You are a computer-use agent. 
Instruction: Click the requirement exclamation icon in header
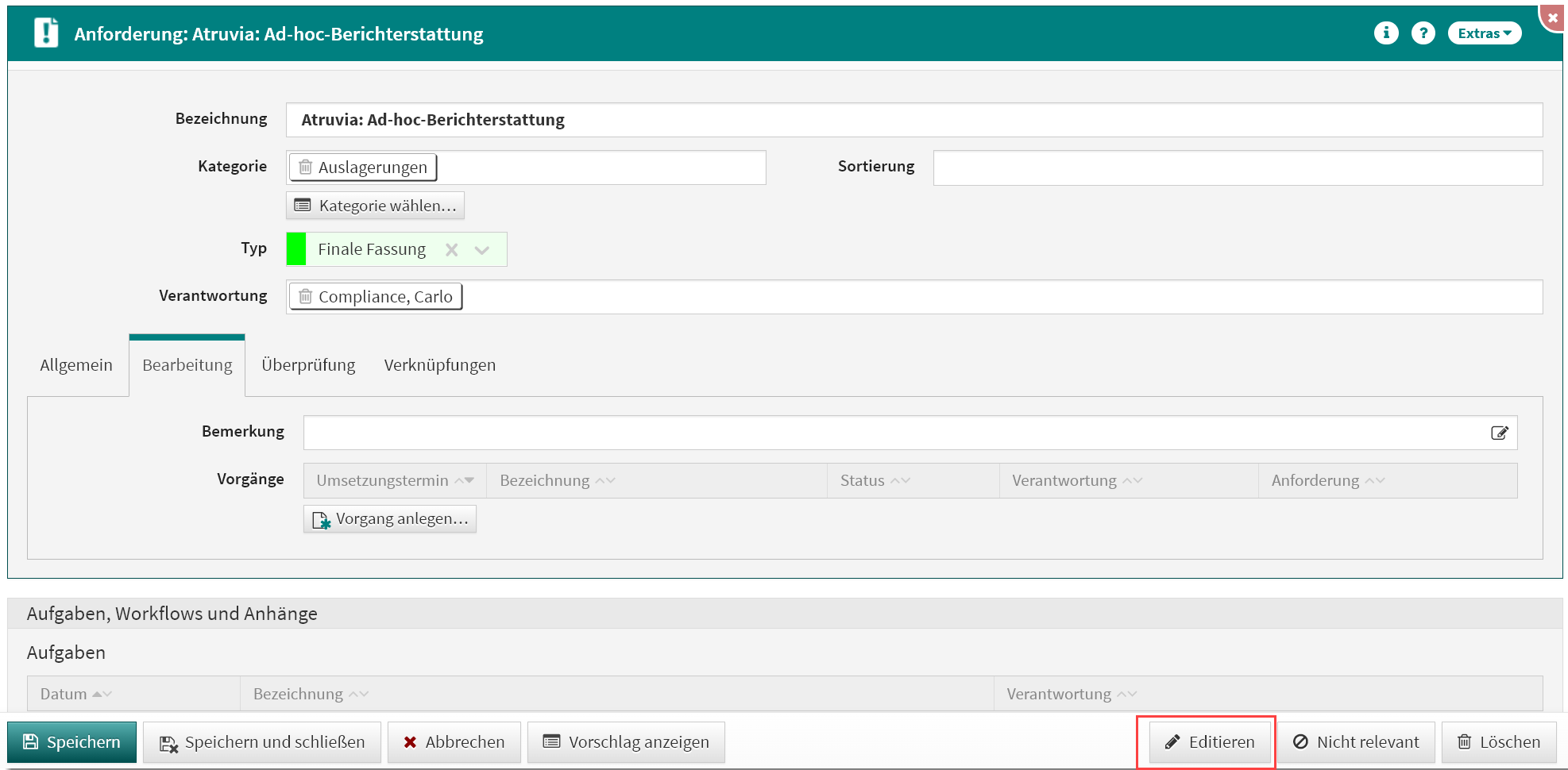pyautogui.click(x=46, y=33)
